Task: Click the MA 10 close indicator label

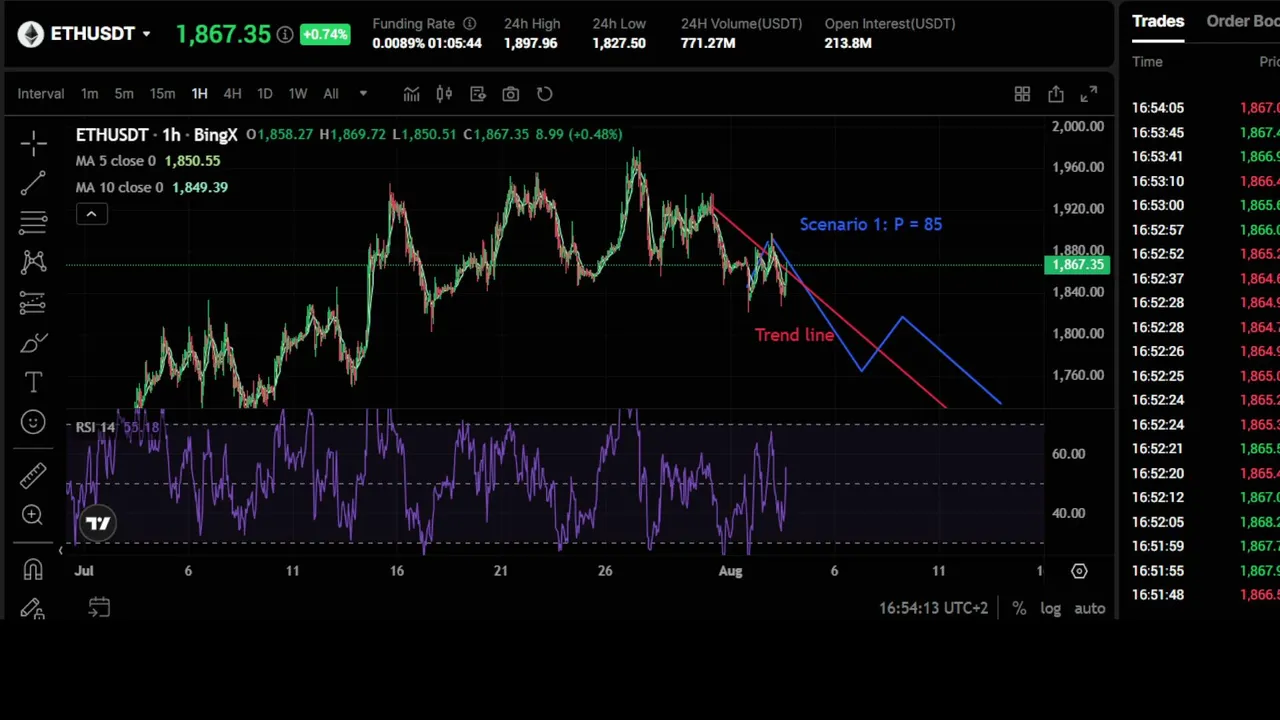Action: tap(120, 188)
